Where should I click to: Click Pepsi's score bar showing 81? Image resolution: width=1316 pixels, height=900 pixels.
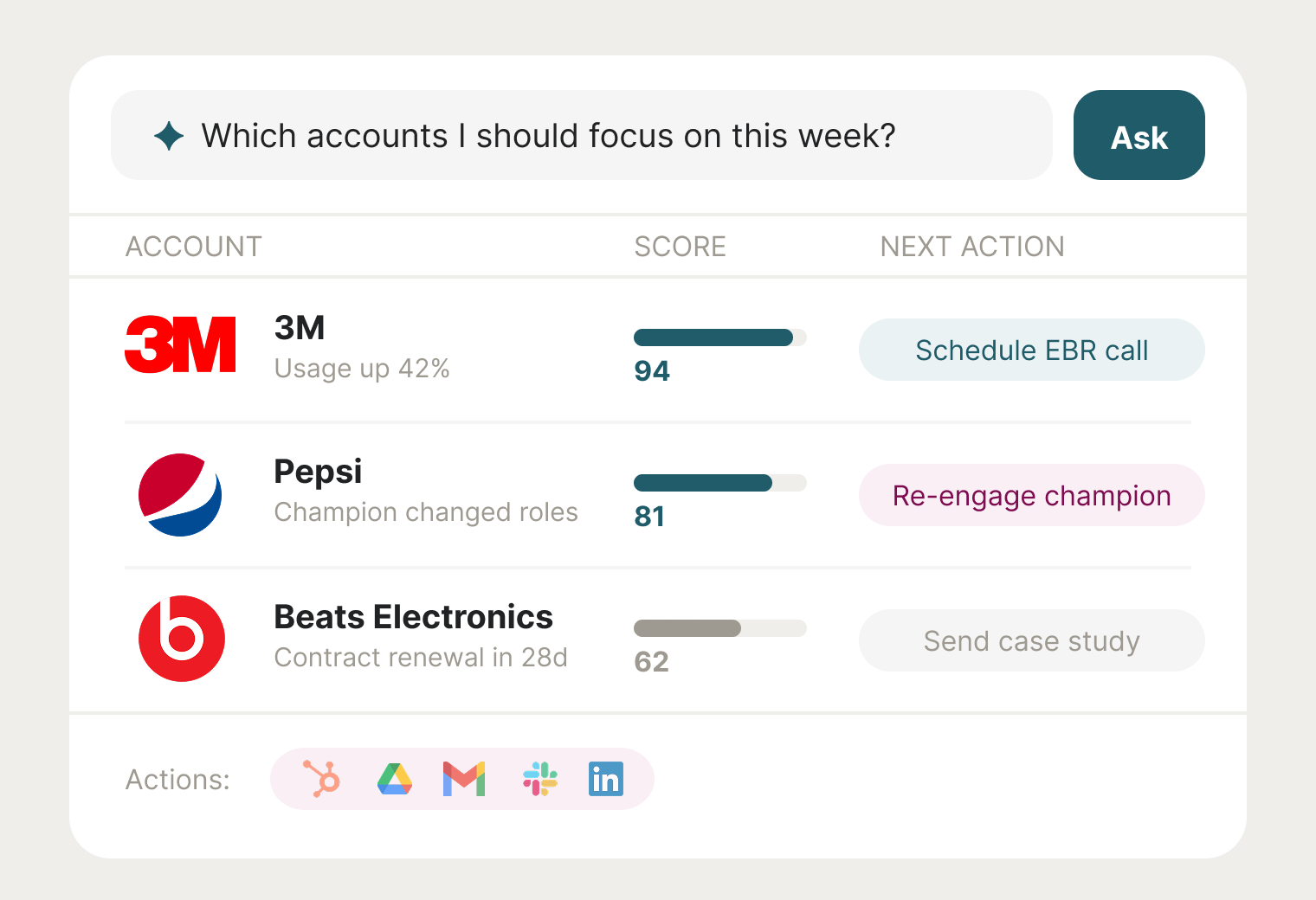coord(719,483)
